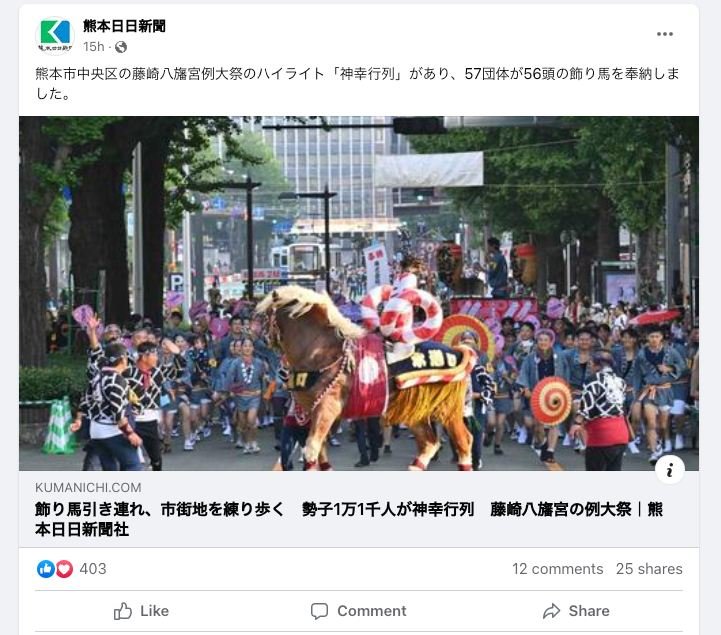Open the three-dot post options menu
The width and height of the screenshot is (721, 635).
pos(664,34)
